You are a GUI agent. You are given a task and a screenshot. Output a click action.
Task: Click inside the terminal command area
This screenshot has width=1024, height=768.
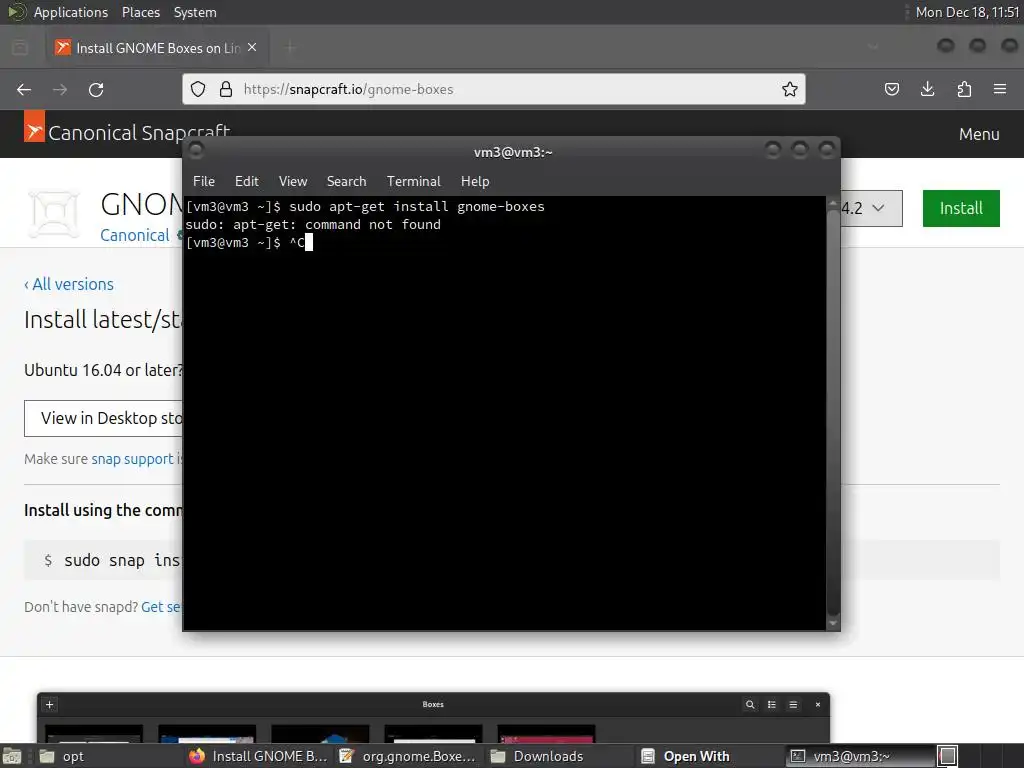(505, 413)
